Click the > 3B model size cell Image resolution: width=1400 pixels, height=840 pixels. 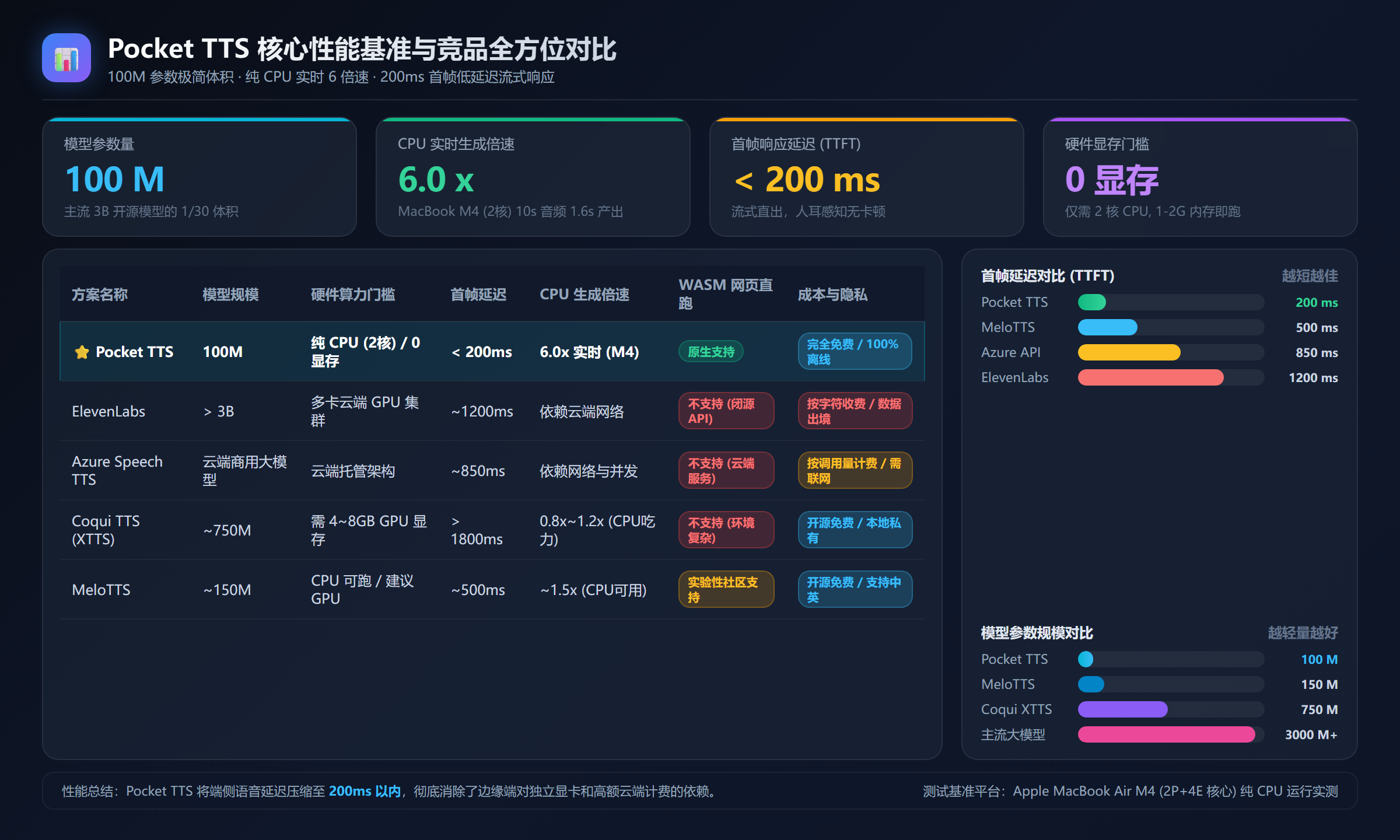coord(219,411)
